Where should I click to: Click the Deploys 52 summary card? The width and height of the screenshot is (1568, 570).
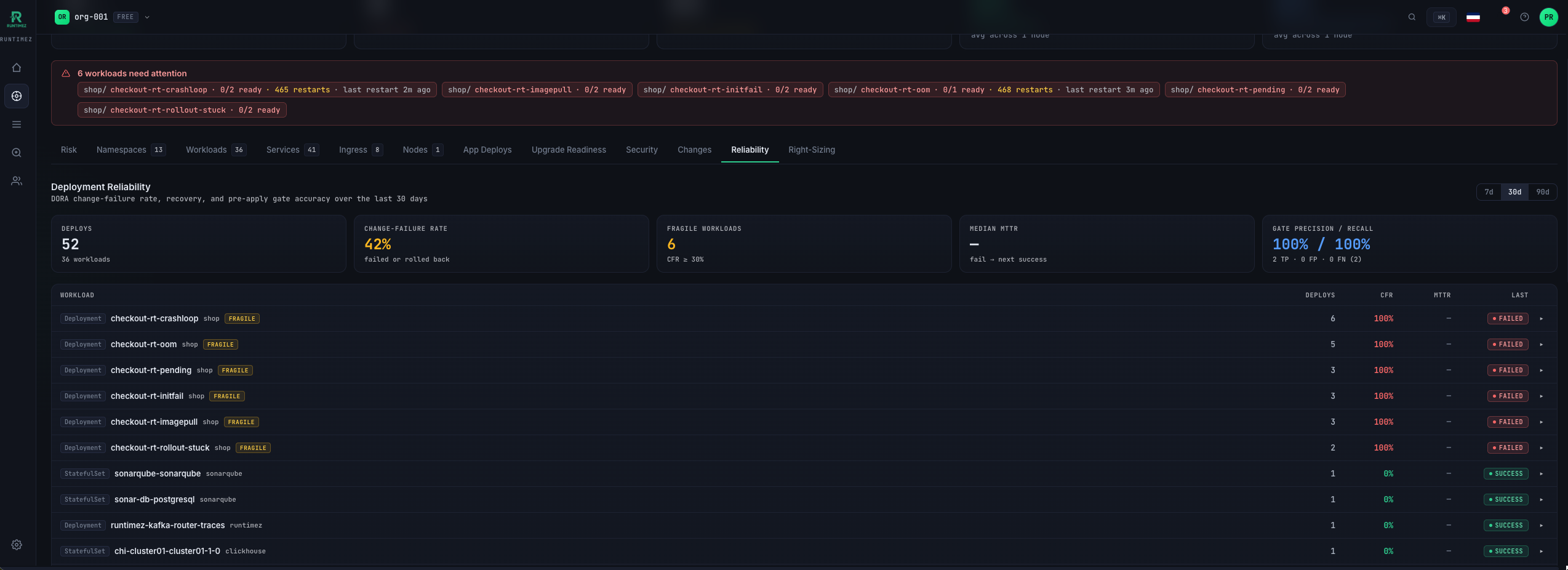pyautogui.click(x=198, y=244)
